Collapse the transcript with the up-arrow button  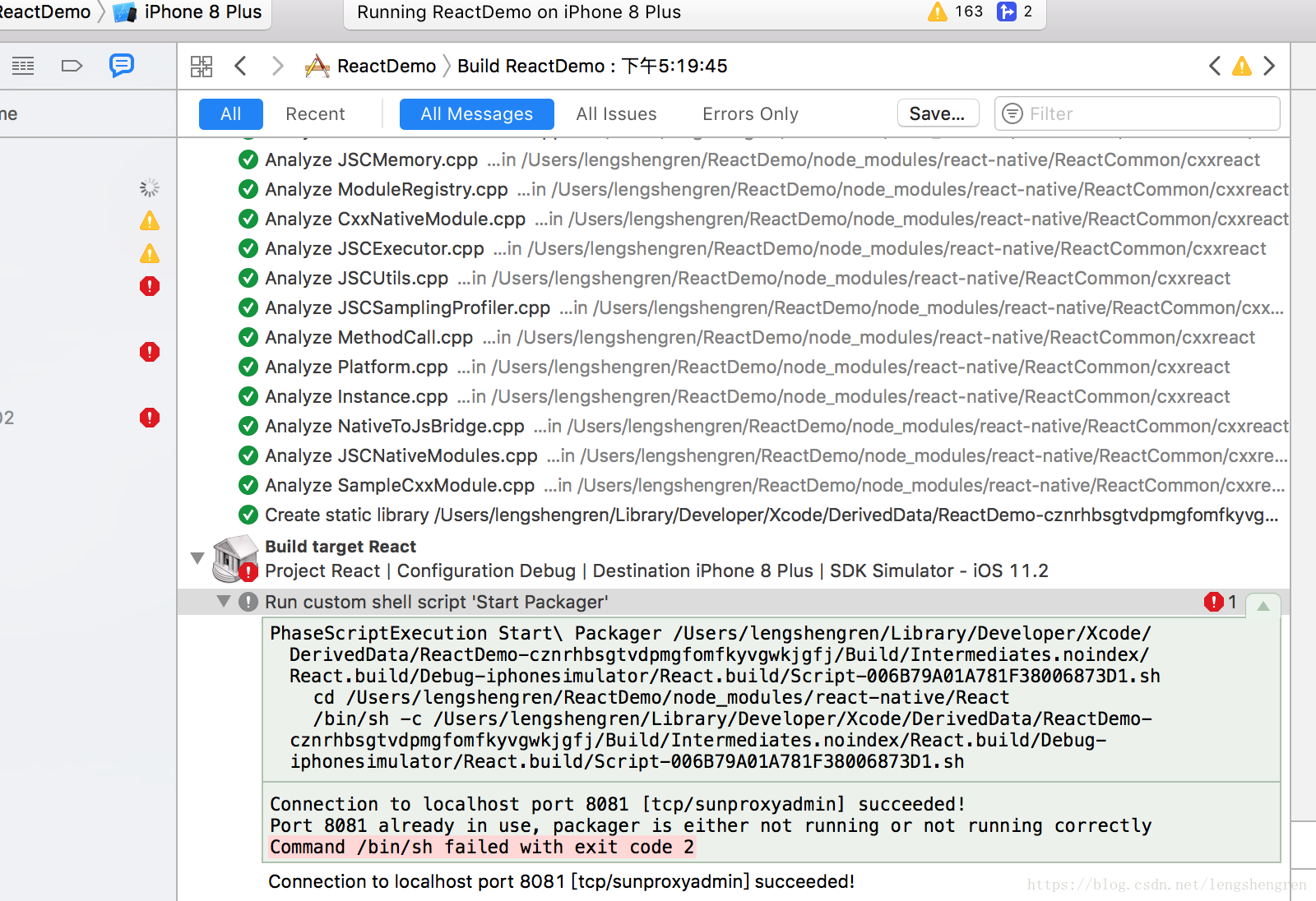1263,605
